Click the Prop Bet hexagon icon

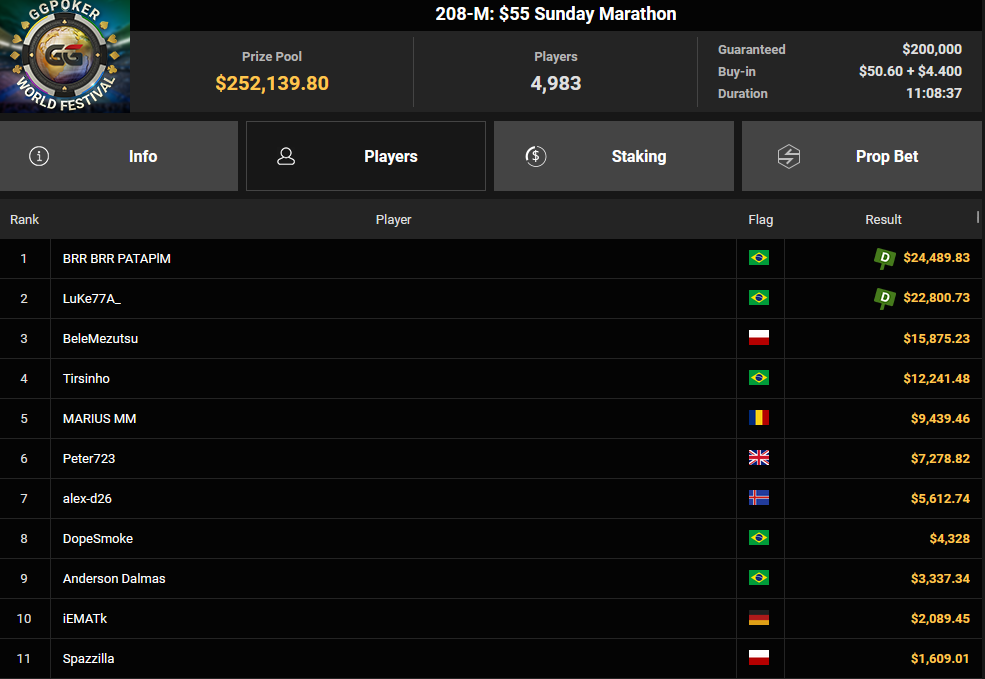(x=788, y=156)
